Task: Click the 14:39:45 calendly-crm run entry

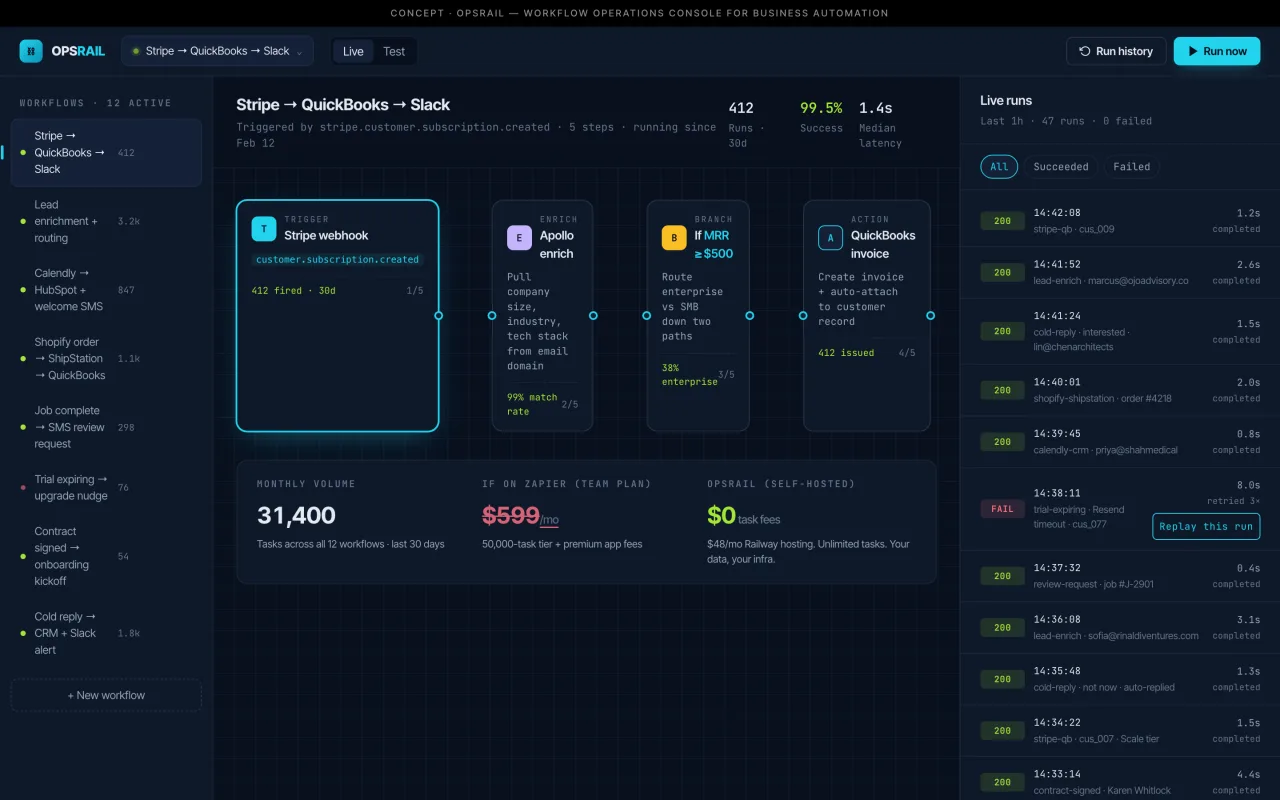Action: coord(1120,441)
